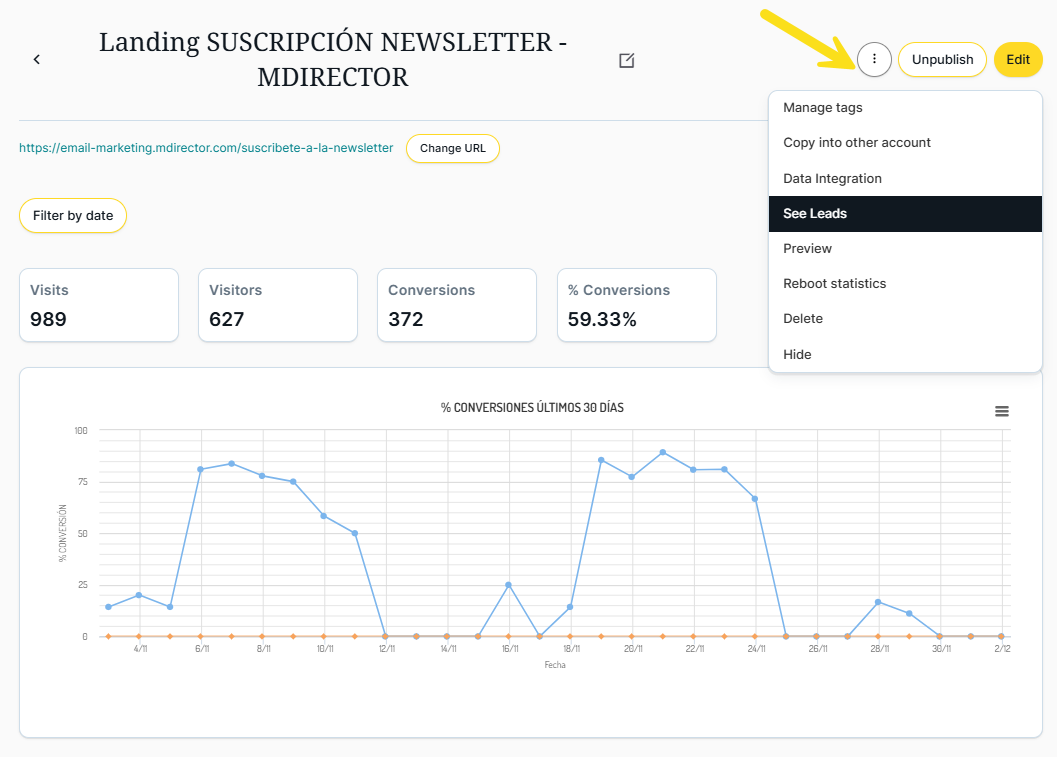Open the three-dot options menu
Screen dimensions: 1057x757
[874, 60]
